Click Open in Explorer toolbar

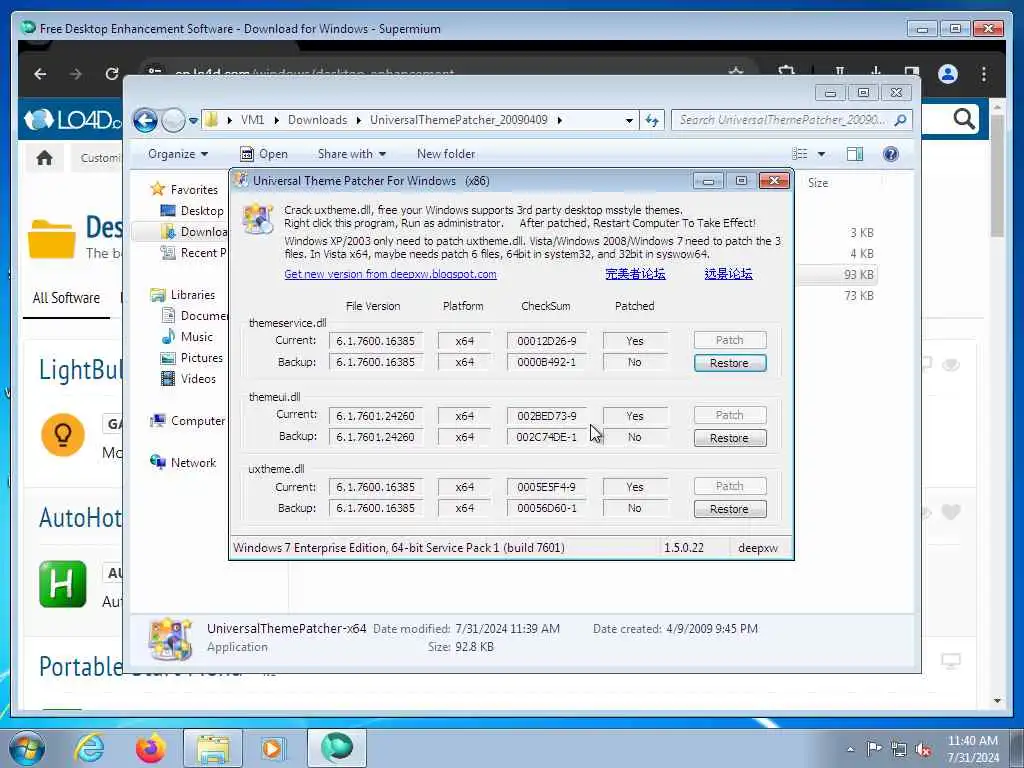tap(264, 154)
